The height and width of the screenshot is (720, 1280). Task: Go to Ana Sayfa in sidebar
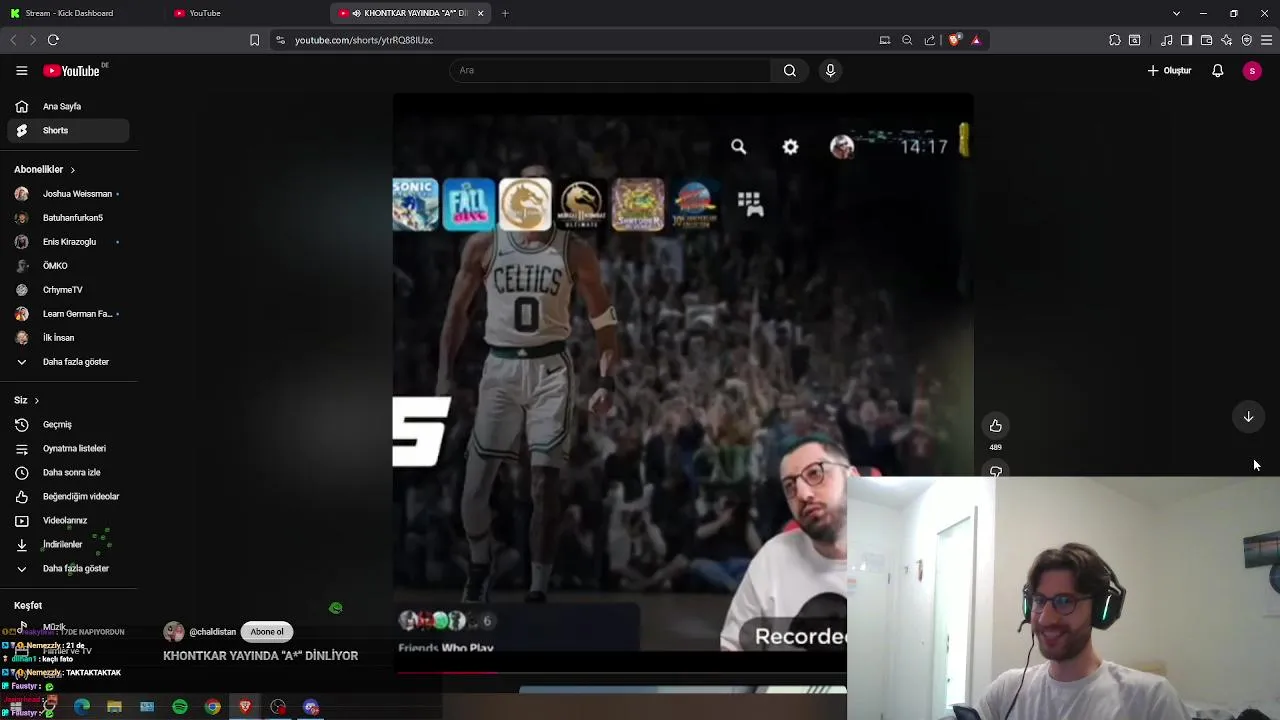[x=68, y=106]
